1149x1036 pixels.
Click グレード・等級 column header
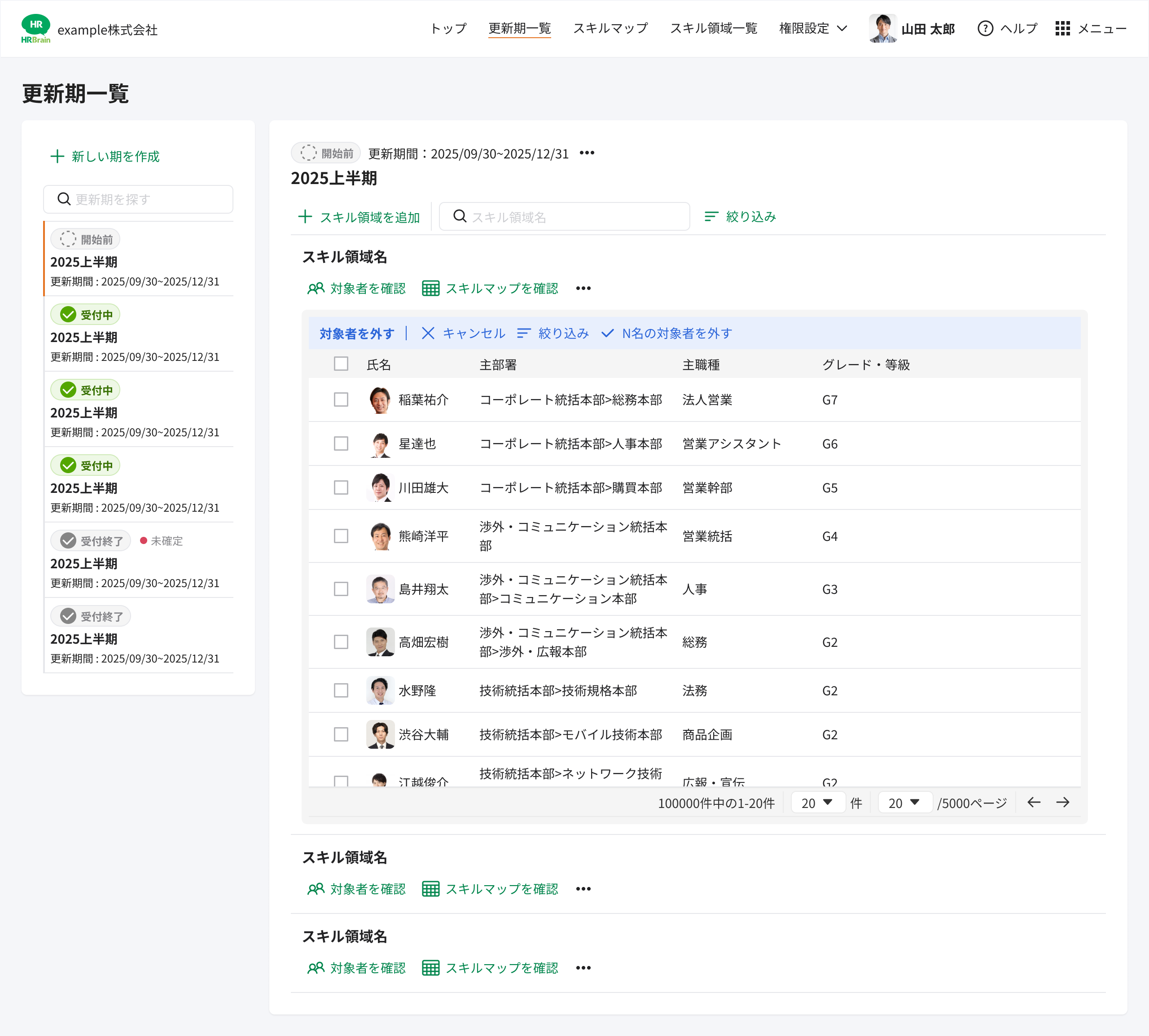click(866, 364)
